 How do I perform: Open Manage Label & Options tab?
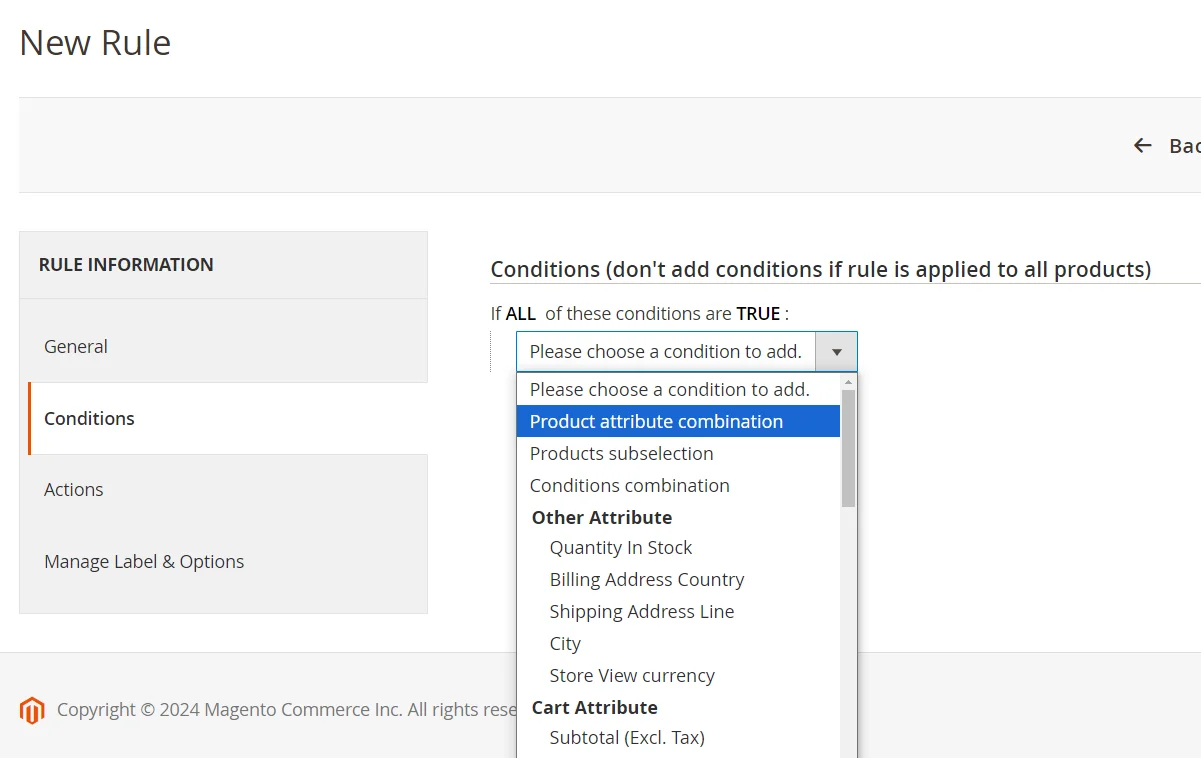tap(144, 562)
